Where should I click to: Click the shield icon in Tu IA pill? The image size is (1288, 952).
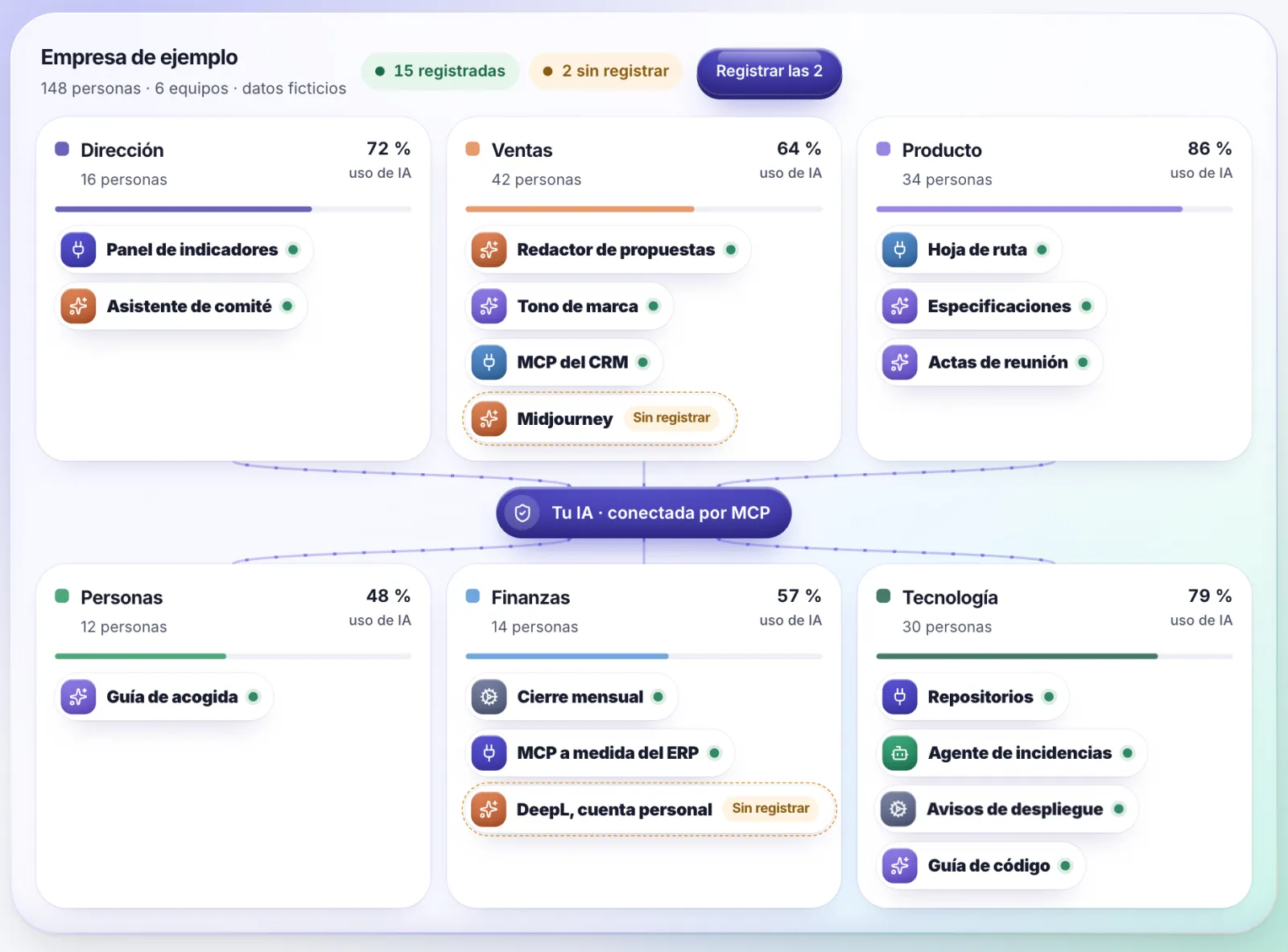(522, 513)
